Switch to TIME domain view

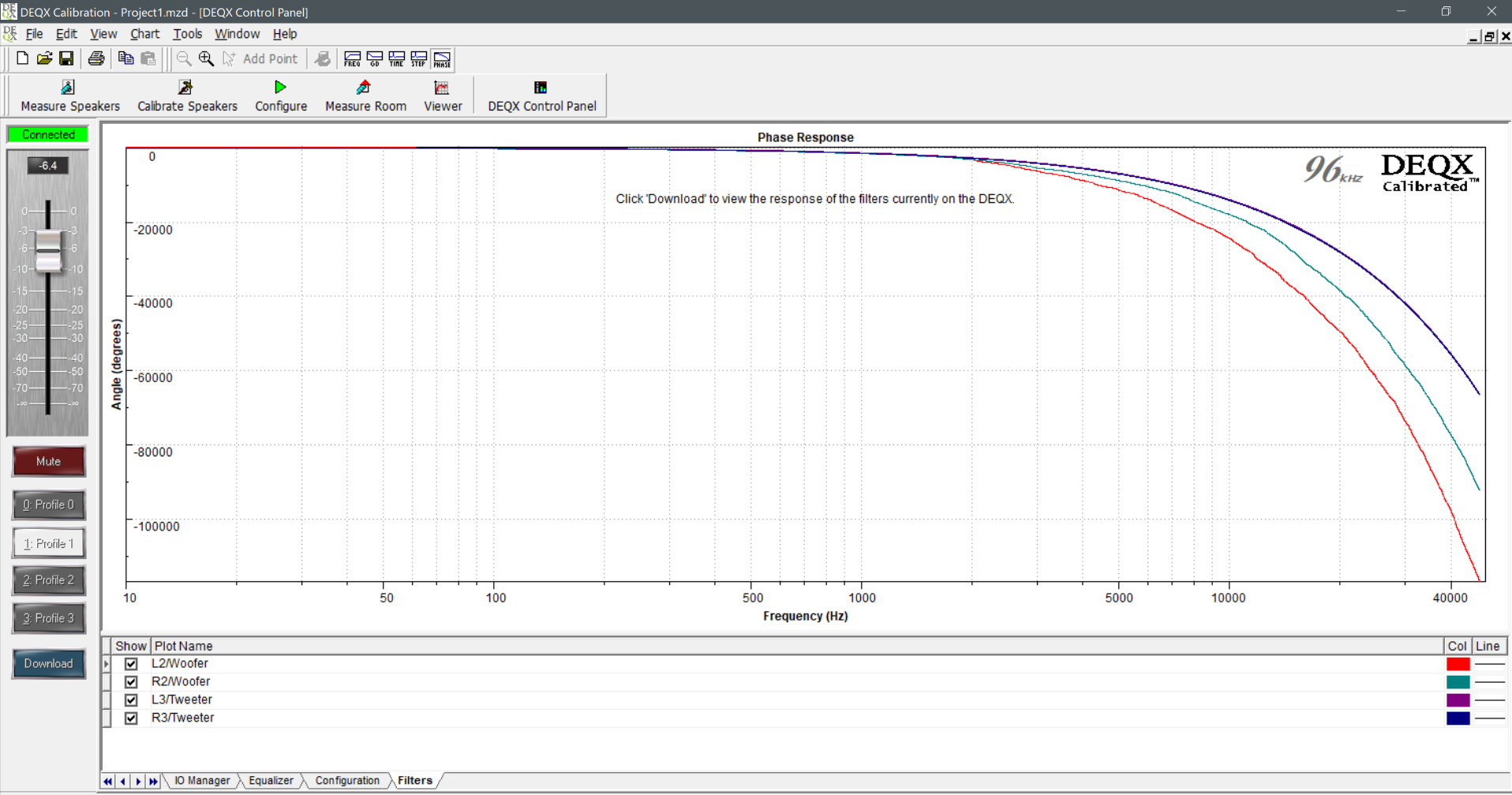(397, 59)
